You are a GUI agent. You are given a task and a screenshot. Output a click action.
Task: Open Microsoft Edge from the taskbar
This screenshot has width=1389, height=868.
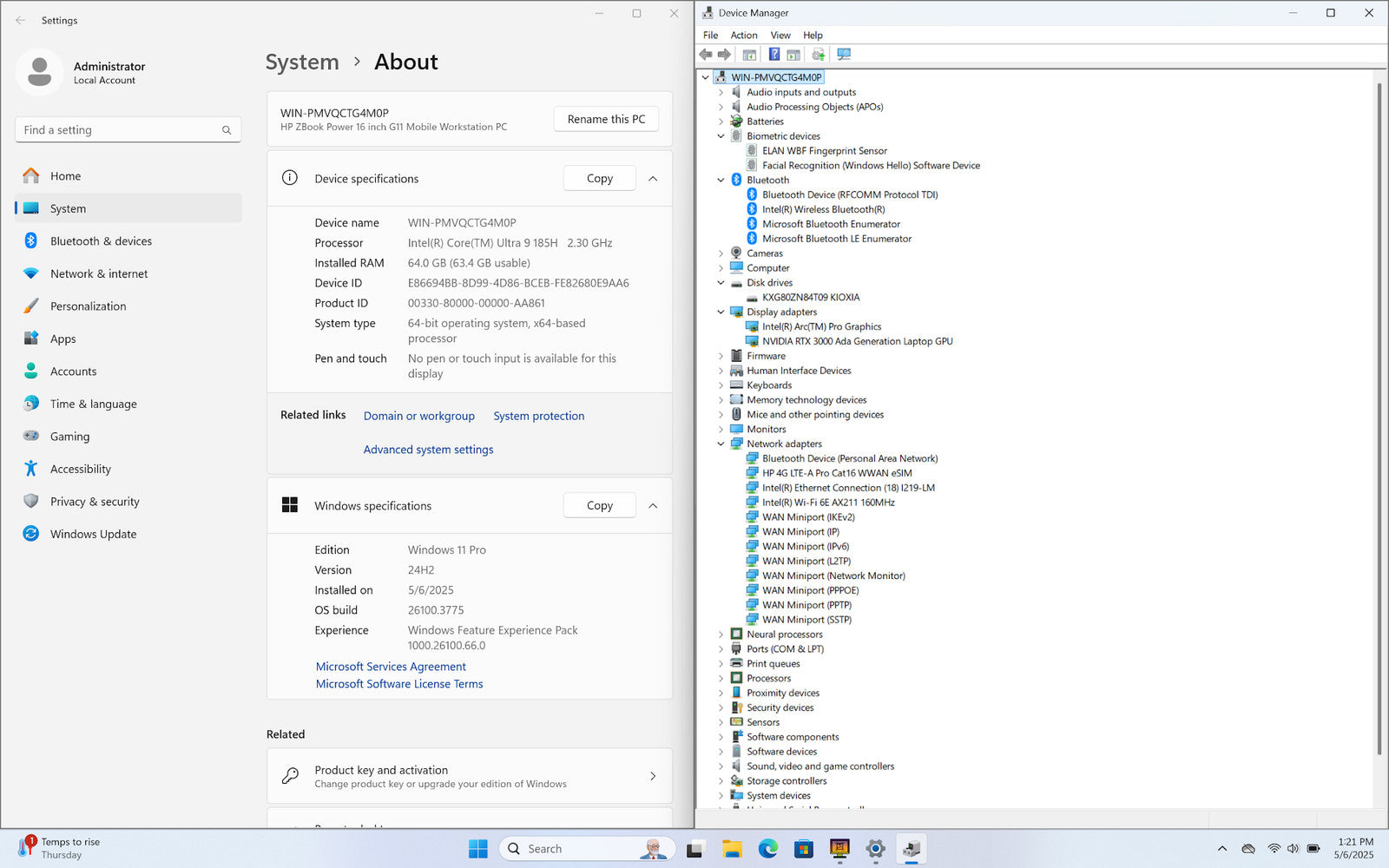768,849
